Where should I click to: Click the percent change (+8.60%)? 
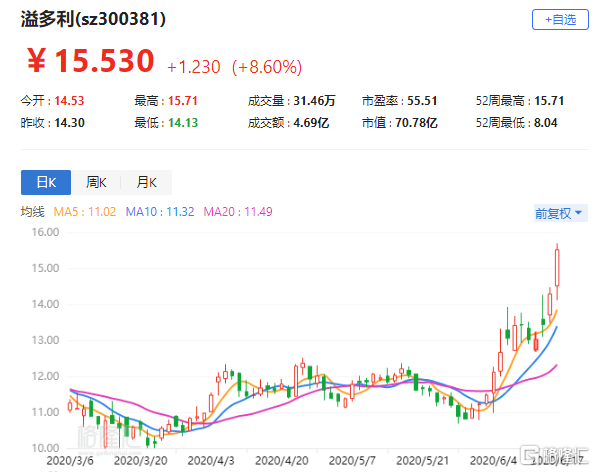(x=267, y=67)
